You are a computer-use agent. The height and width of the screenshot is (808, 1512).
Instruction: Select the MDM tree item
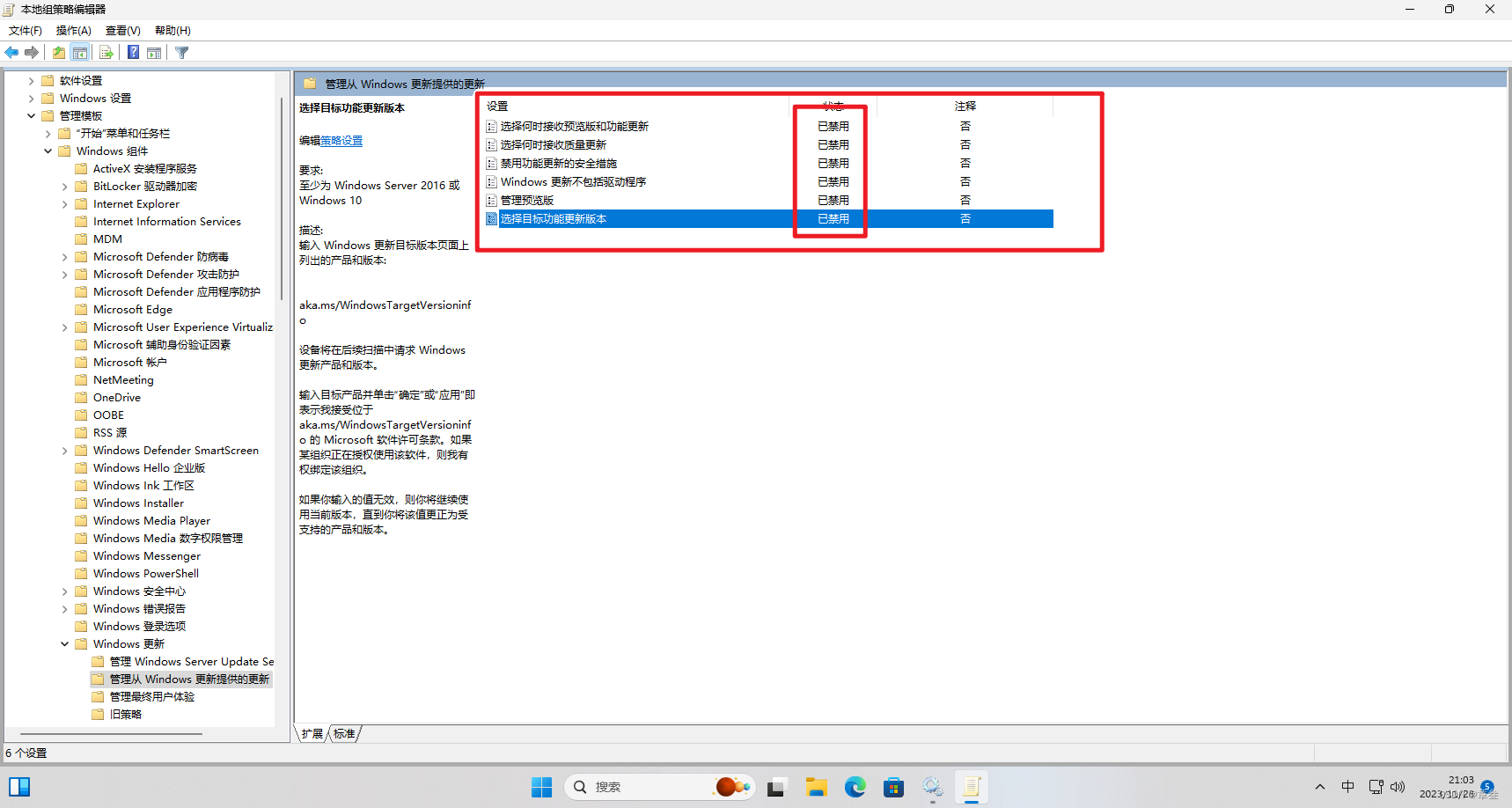(x=107, y=239)
